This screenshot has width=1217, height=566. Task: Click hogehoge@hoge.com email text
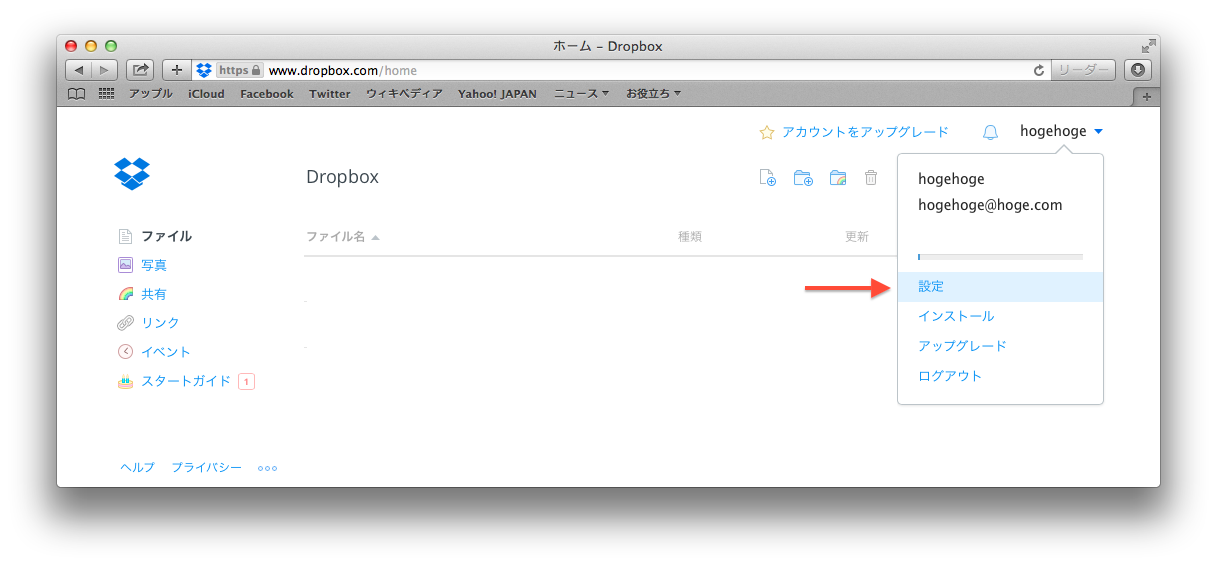tap(990, 205)
